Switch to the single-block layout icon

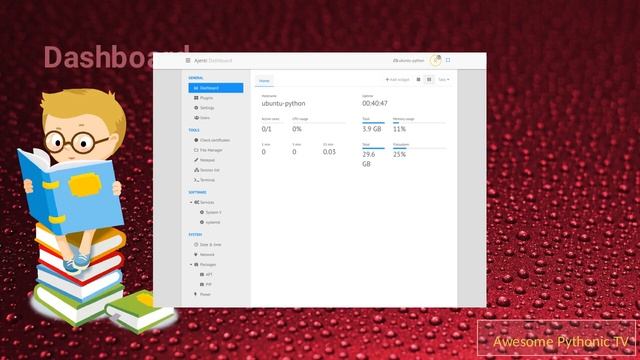coord(418,80)
